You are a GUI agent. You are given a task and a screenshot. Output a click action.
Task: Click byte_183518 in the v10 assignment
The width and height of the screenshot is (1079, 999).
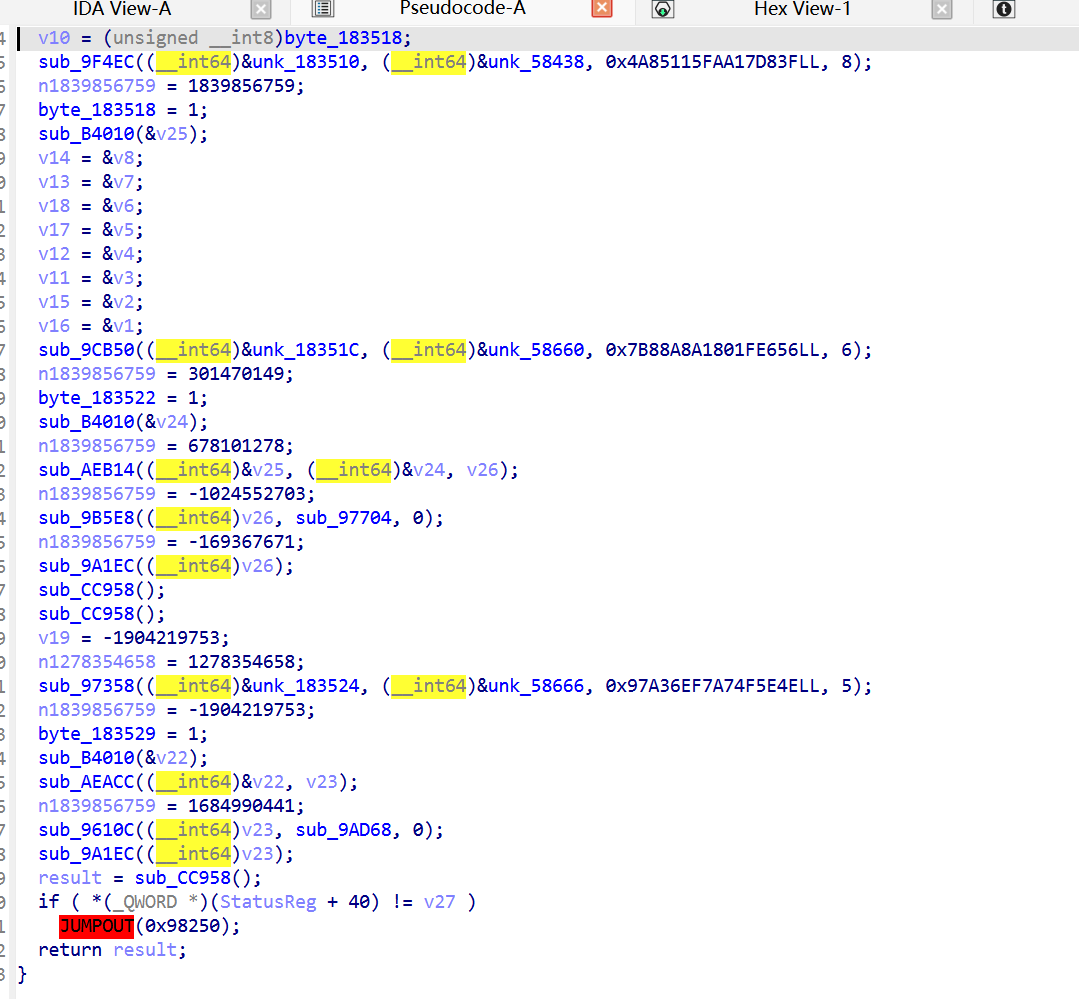click(343, 38)
